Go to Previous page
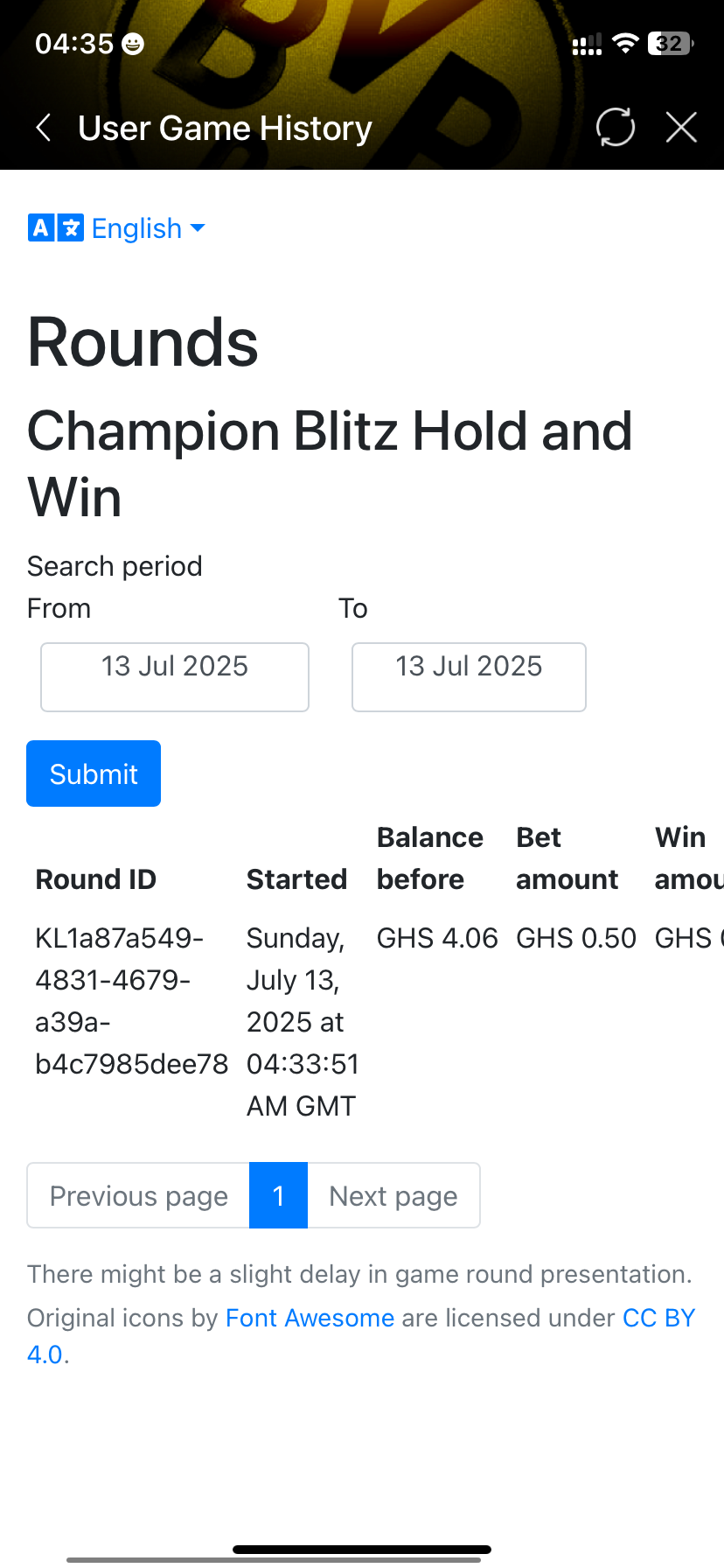The image size is (724, 1568). (x=138, y=1195)
